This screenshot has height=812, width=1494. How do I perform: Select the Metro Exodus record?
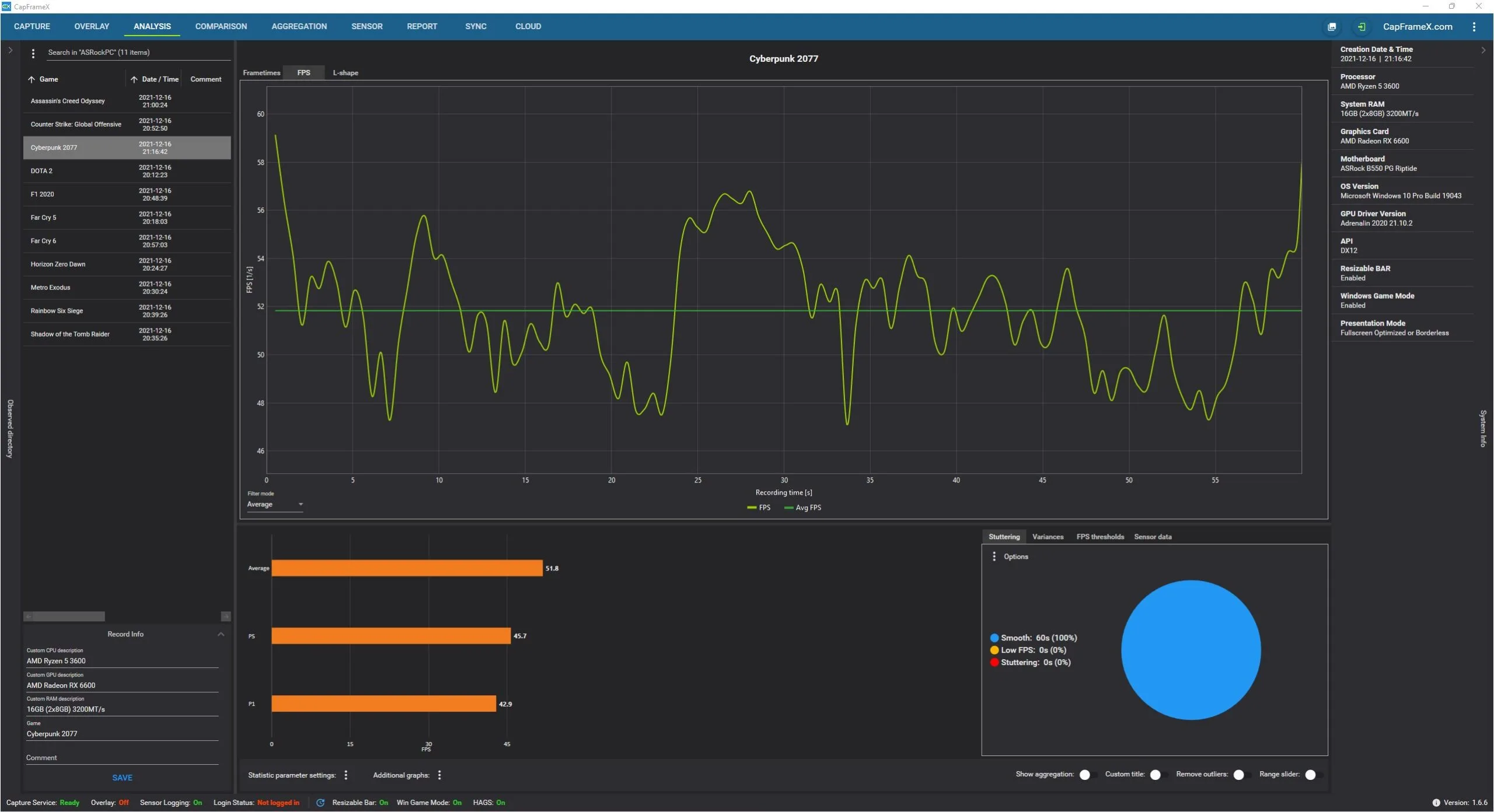127,288
